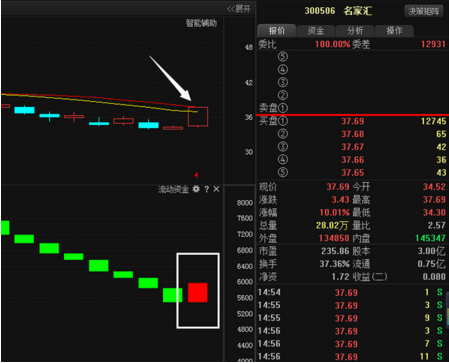The image size is (449, 363).
Task: Expand the panel with the 展开 arrows
Action: point(239,9)
